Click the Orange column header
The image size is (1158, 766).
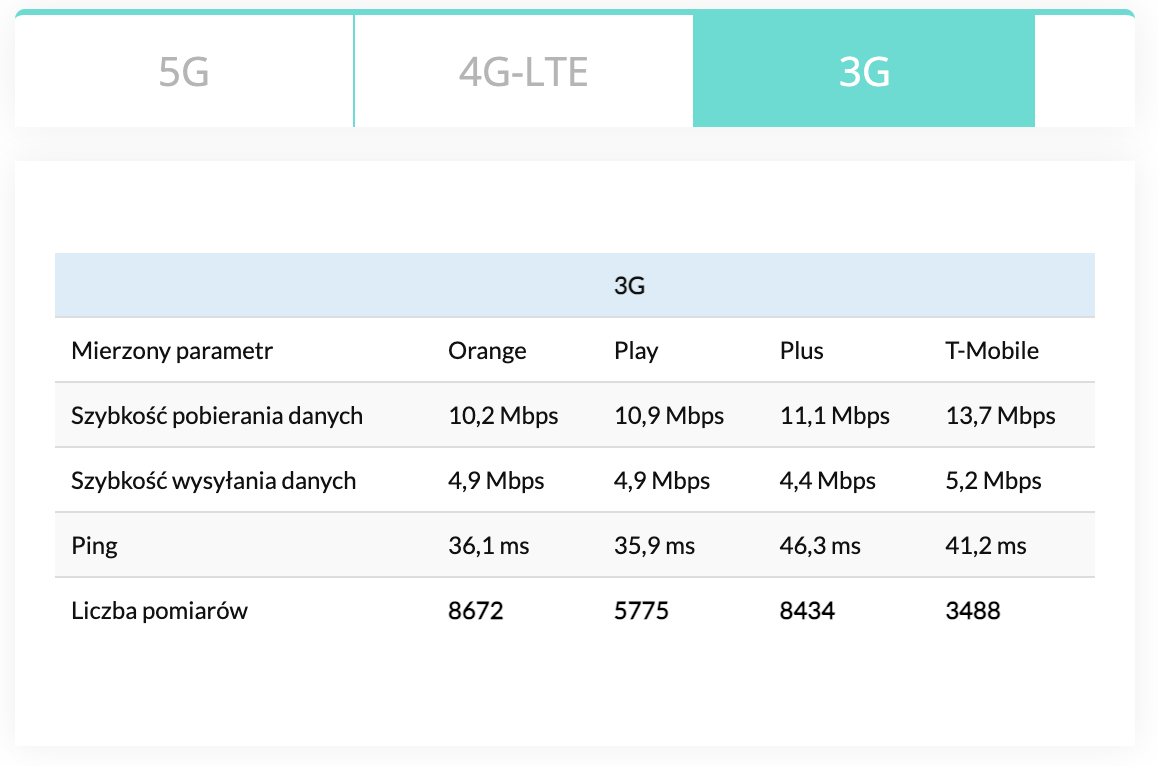[x=487, y=351]
